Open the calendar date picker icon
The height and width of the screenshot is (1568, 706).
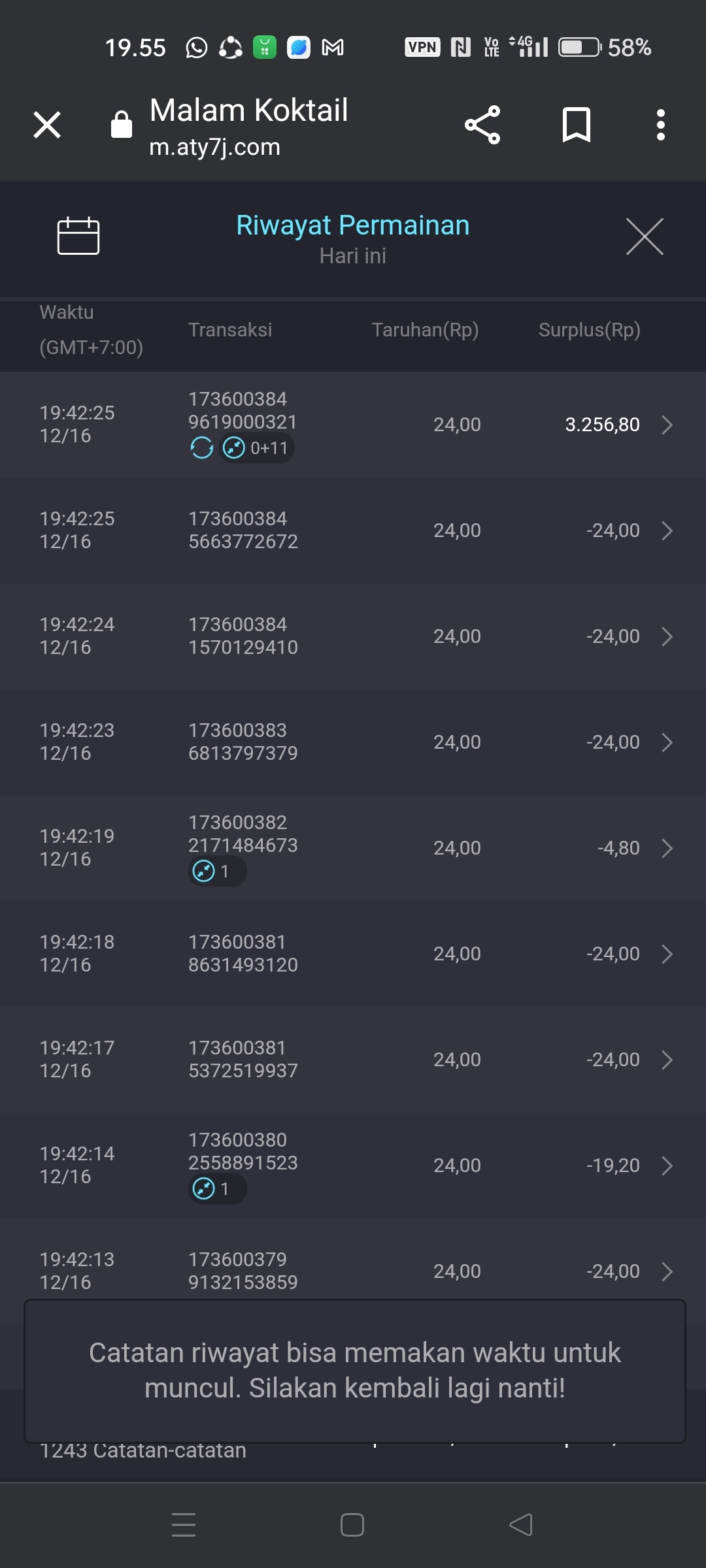click(x=78, y=235)
